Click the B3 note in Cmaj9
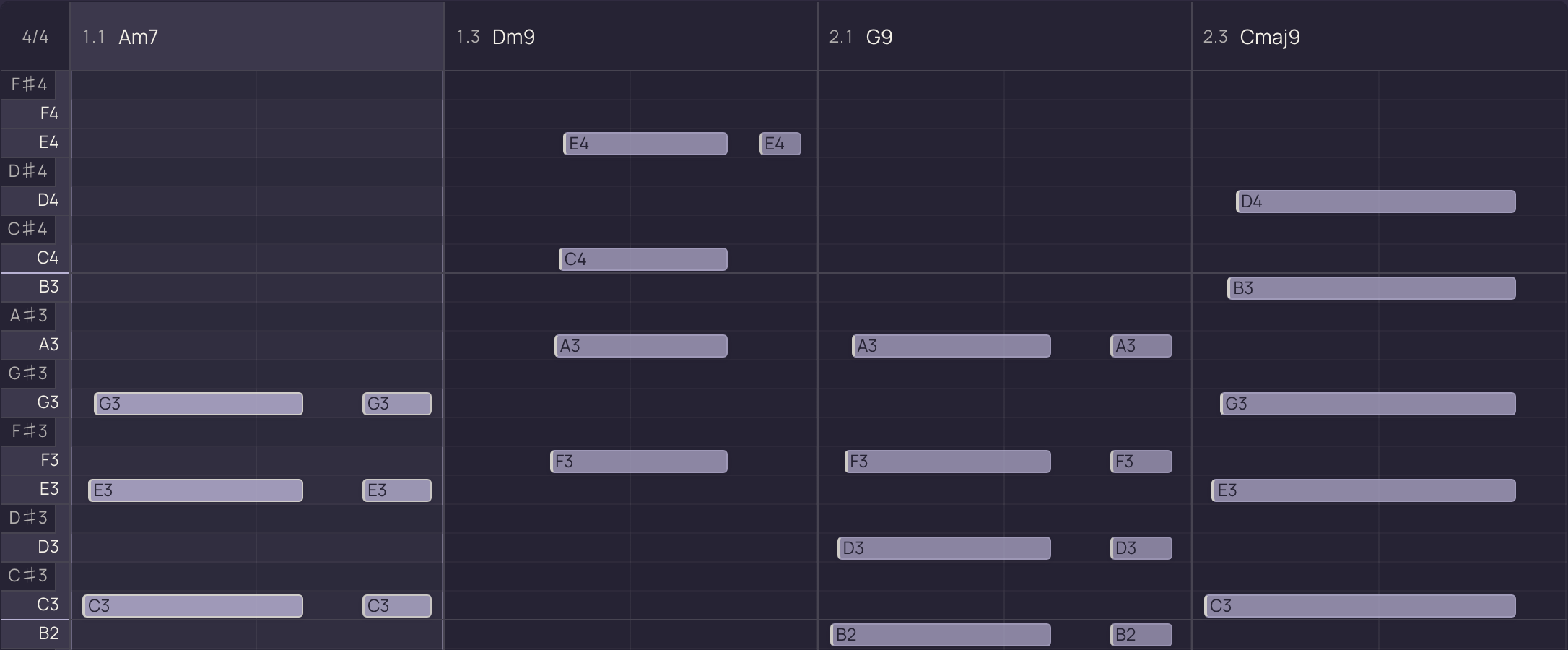The width and height of the screenshot is (1568, 650). [x=1372, y=288]
